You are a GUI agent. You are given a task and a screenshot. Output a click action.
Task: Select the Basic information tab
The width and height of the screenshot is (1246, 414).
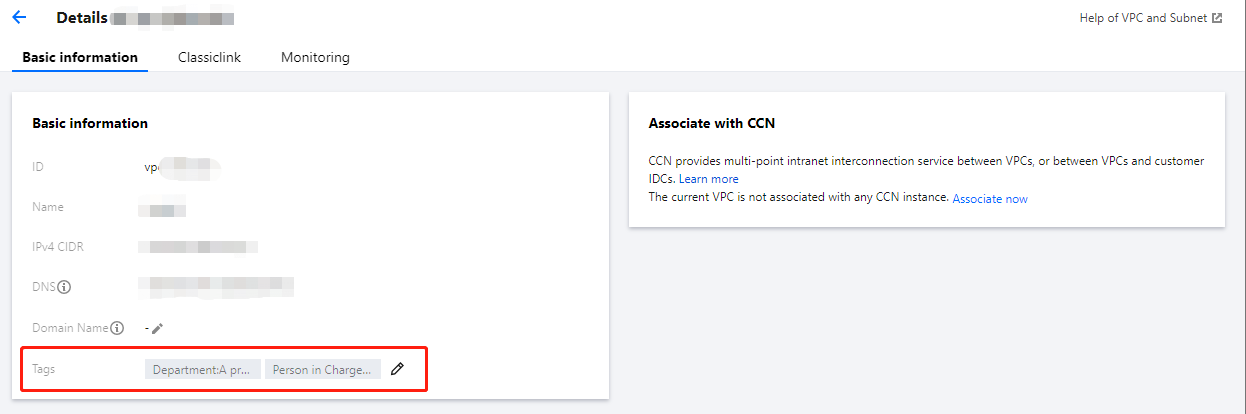80,57
